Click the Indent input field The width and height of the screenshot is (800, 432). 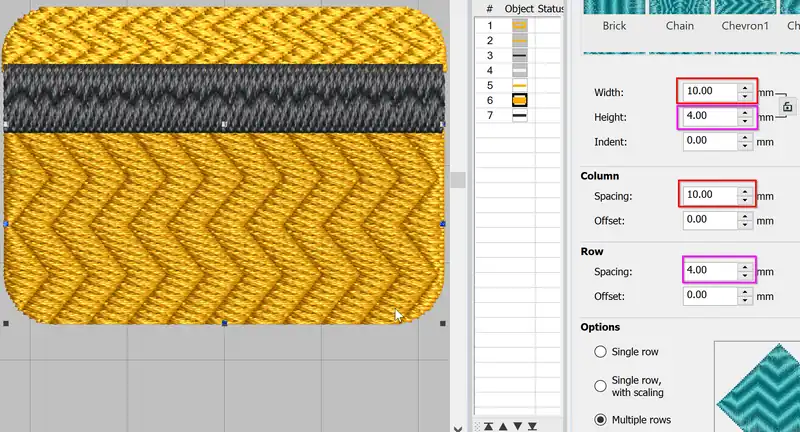[x=708, y=142]
